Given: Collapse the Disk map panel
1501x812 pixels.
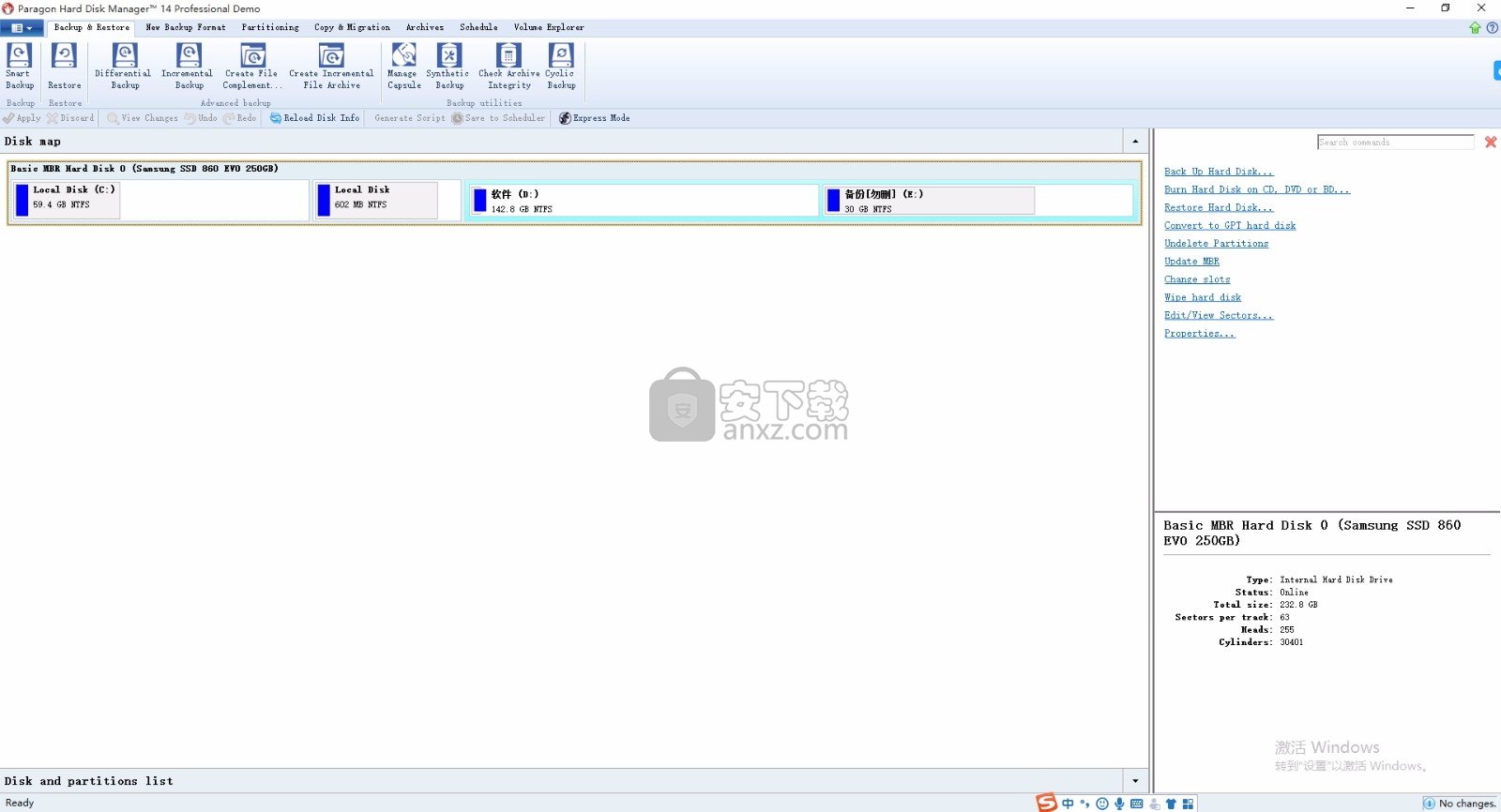Looking at the screenshot, I should tap(1135, 142).
